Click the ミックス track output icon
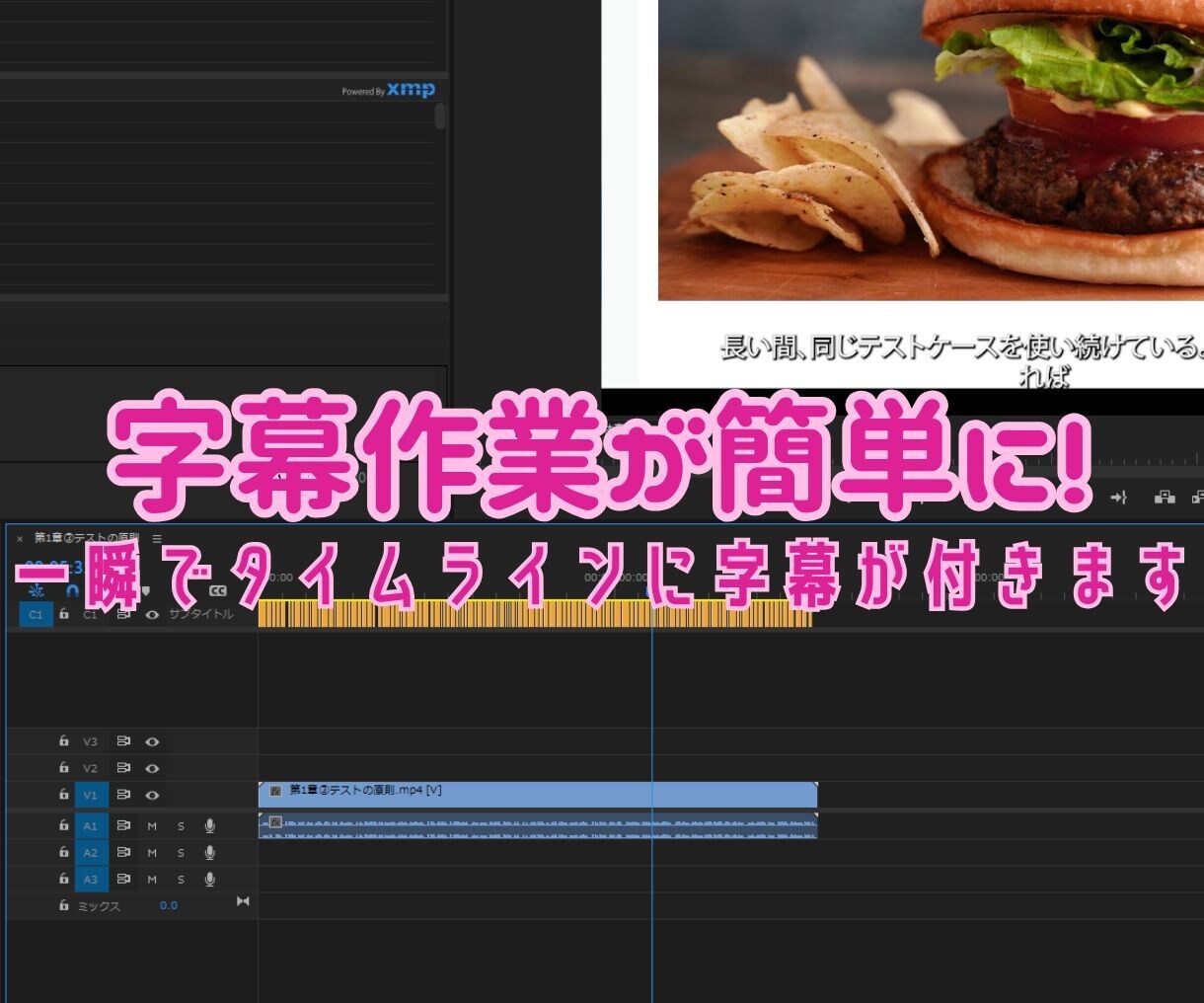 point(243,901)
